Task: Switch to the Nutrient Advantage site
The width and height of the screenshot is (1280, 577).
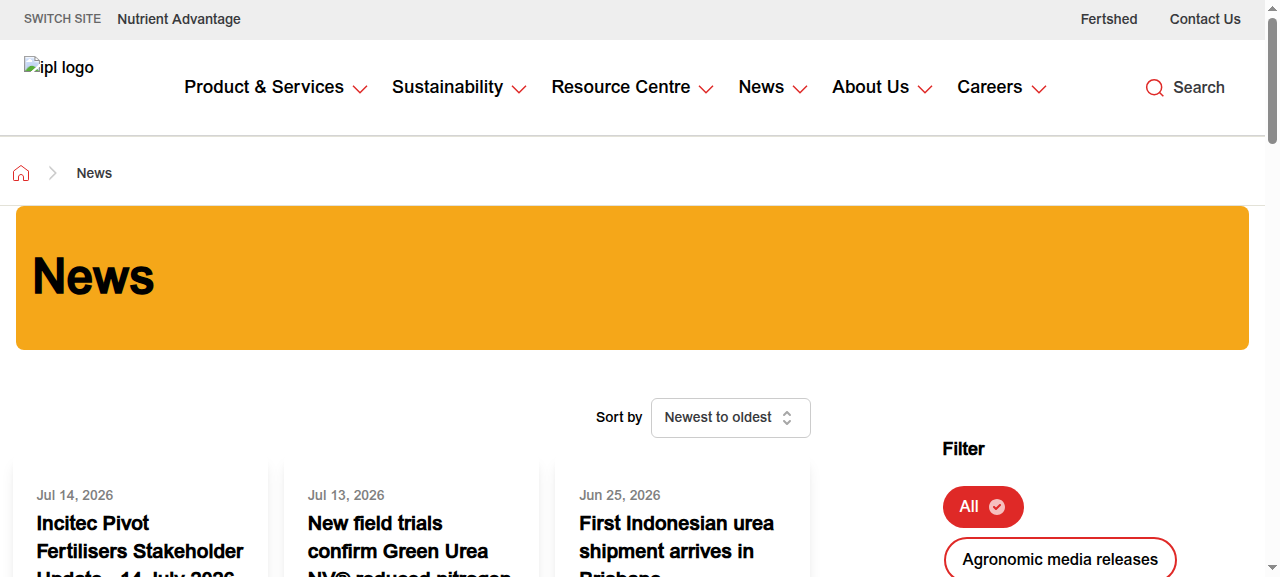Action: [179, 19]
